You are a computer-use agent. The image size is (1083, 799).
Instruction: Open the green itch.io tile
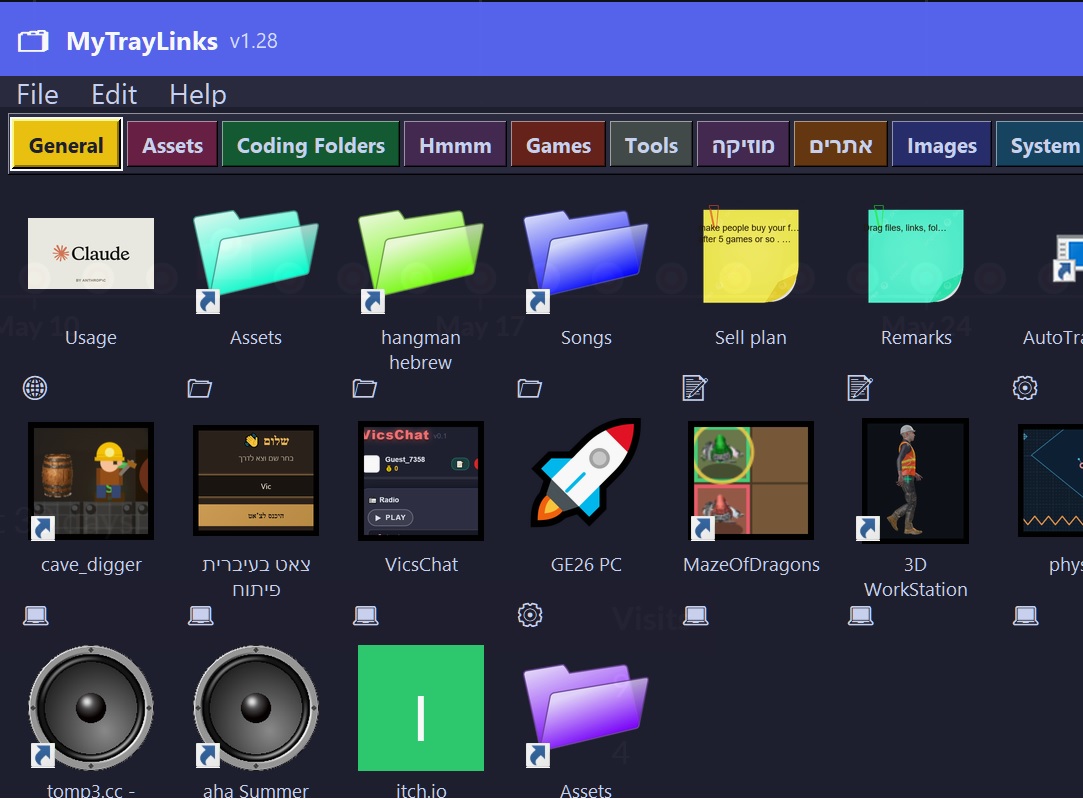click(x=421, y=708)
